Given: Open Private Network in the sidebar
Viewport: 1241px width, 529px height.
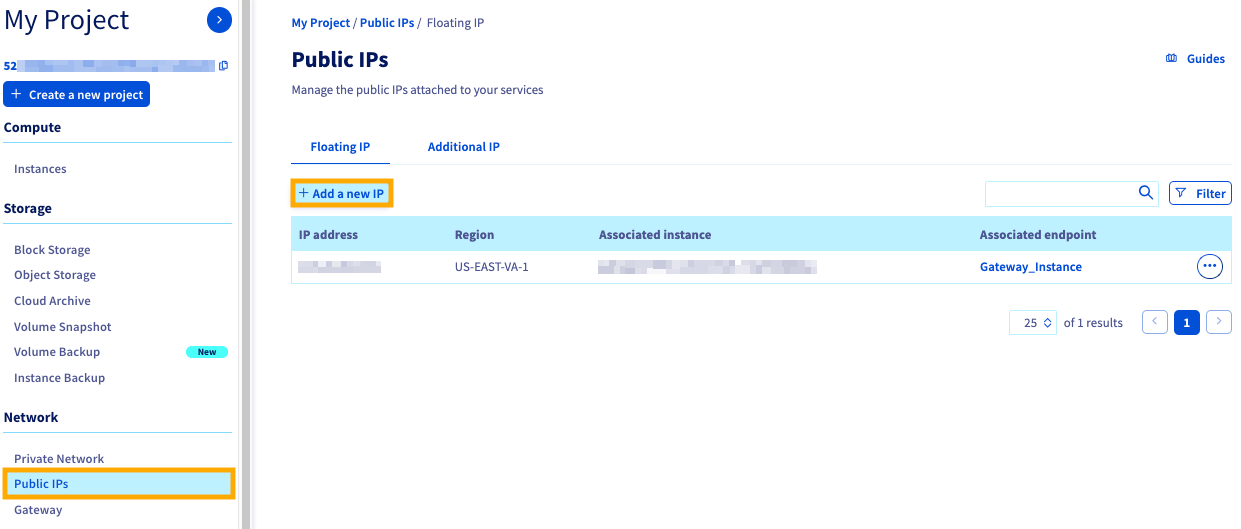Looking at the screenshot, I should (x=59, y=459).
